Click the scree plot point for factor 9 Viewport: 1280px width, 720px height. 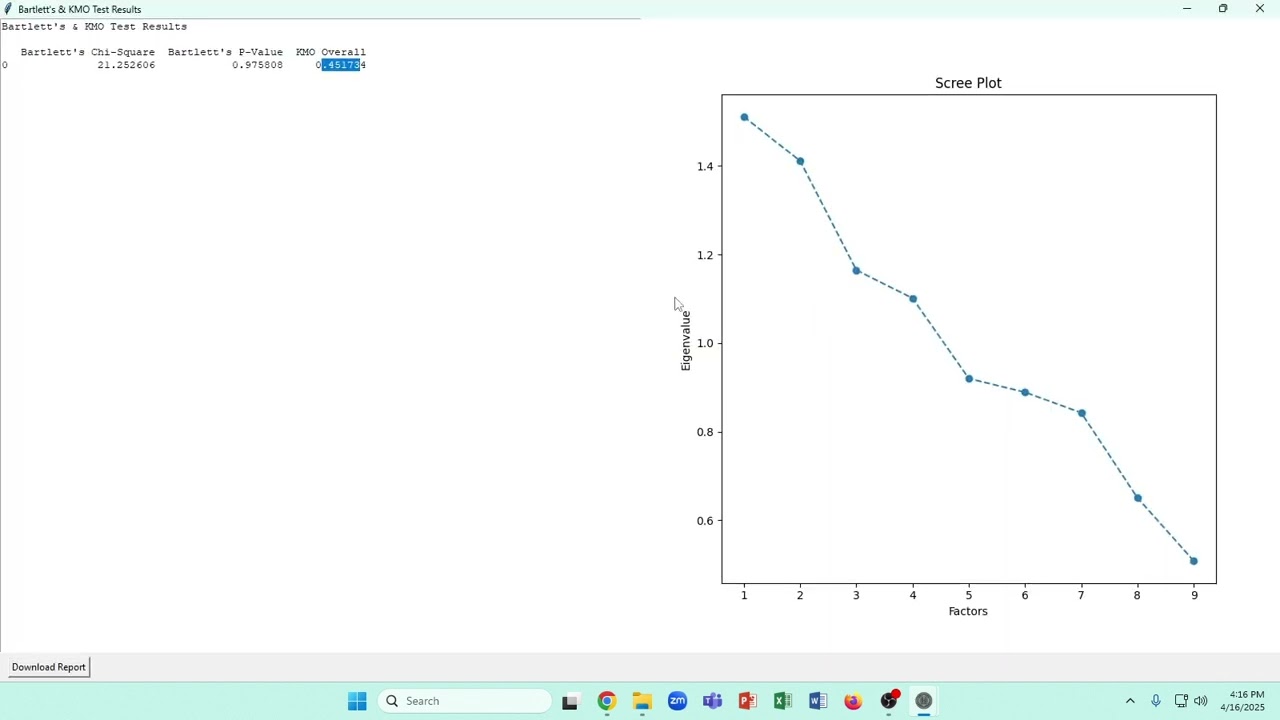point(1194,561)
